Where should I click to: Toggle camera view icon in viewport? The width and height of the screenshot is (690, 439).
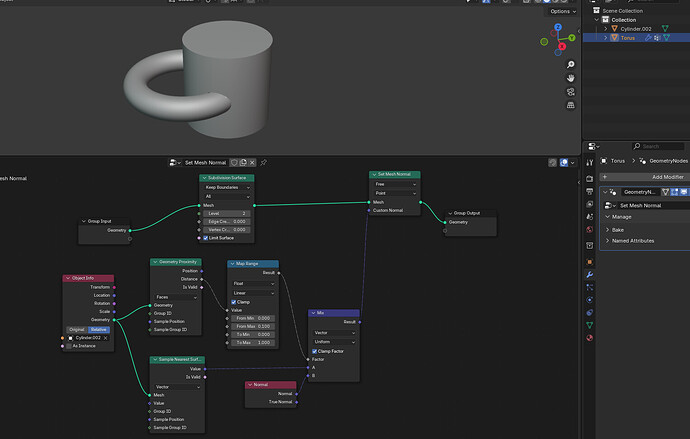570,92
